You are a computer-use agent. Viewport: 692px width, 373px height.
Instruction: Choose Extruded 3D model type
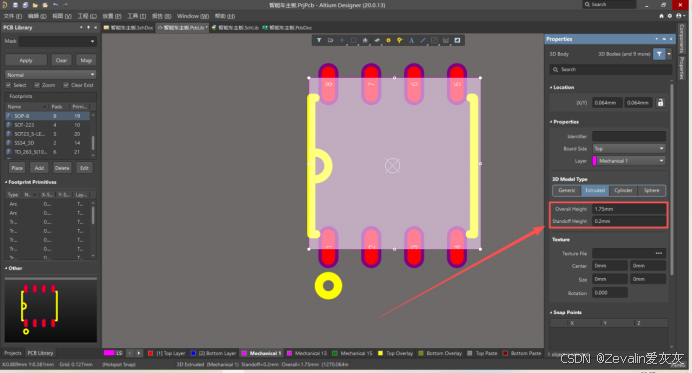click(x=595, y=190)
